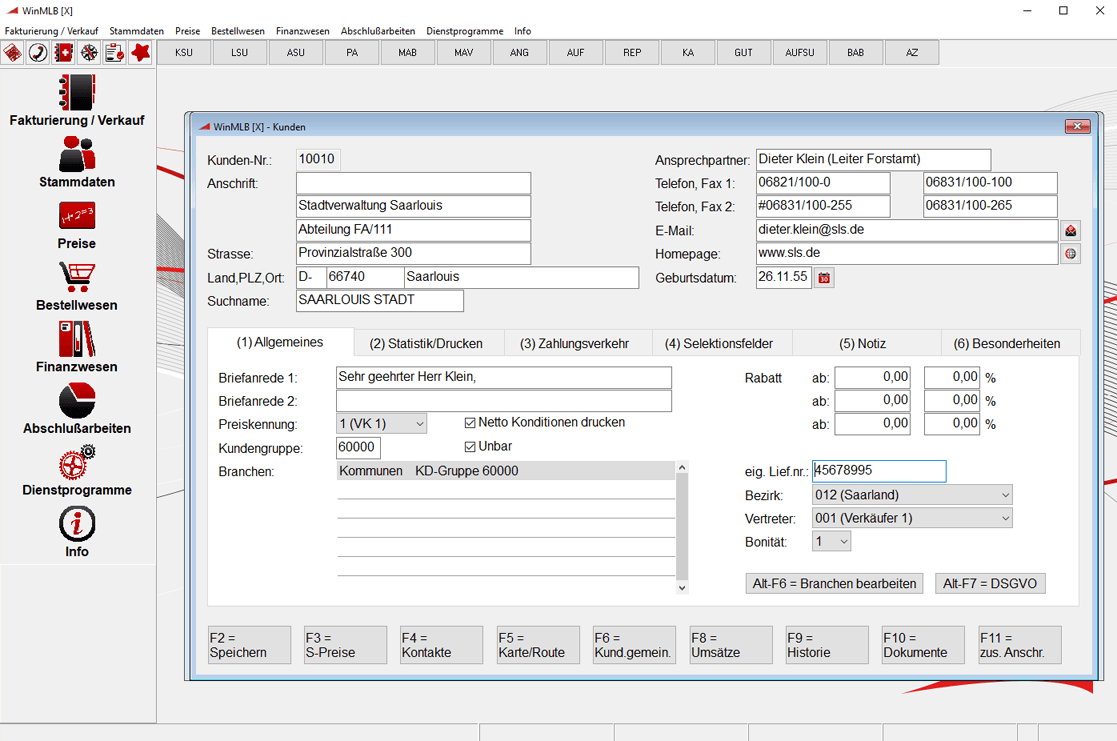
Task: Click F4 = Kontakte button
Action: (x=442, y=645)
